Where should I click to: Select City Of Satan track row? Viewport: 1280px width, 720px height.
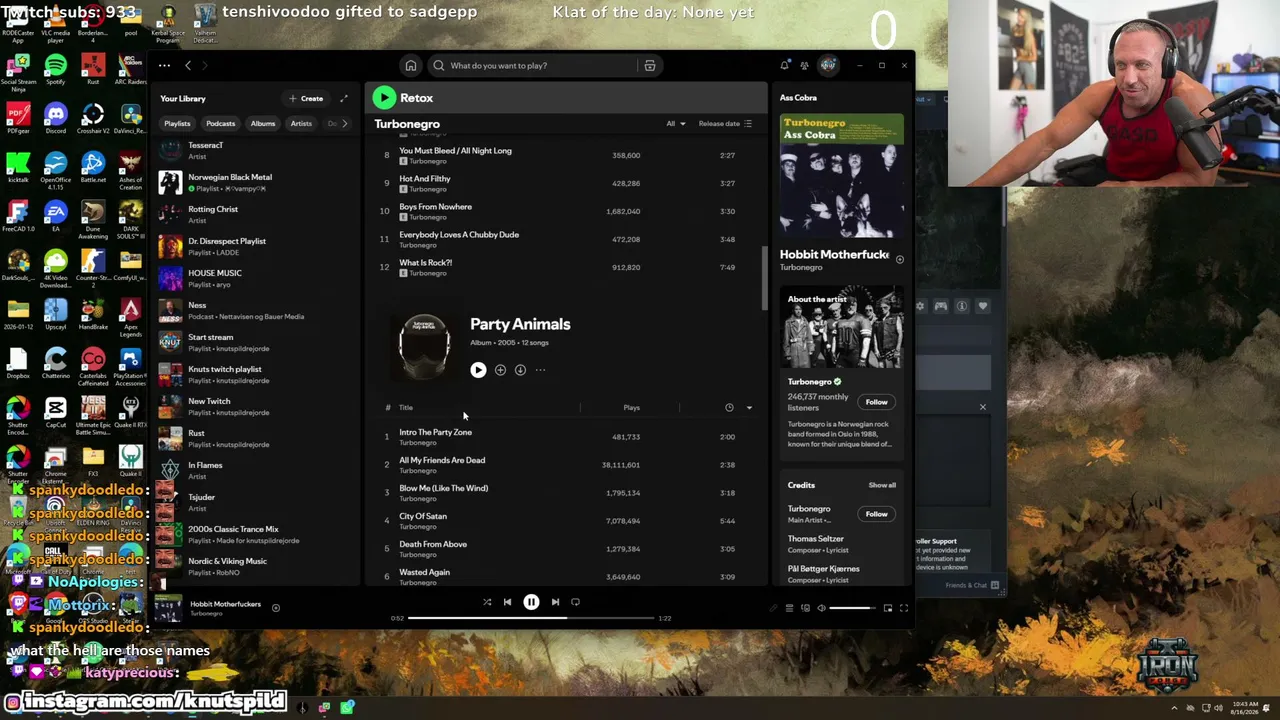tap(565, 520)
